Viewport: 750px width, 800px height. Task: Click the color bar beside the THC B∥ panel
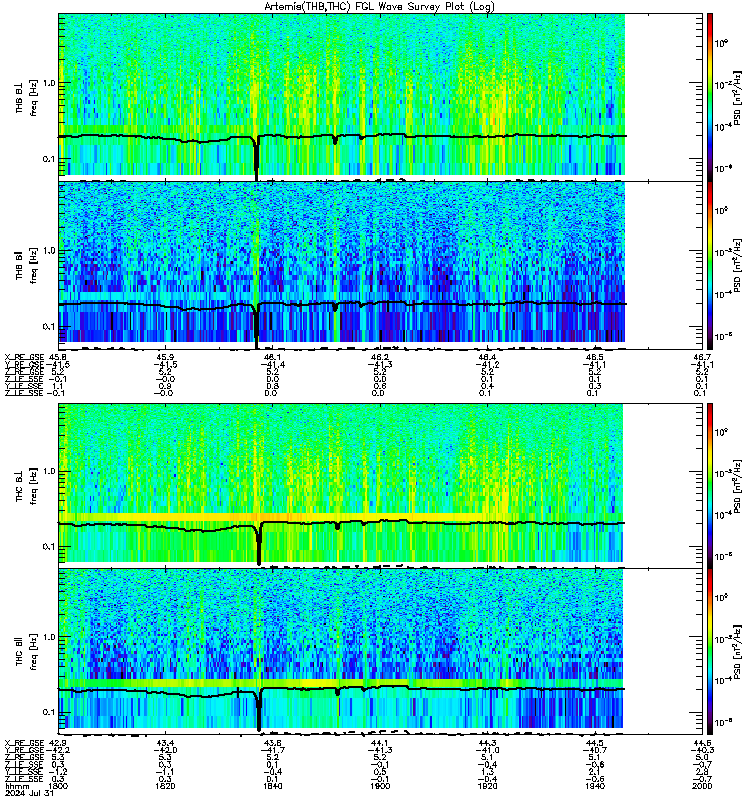(710, 652)
